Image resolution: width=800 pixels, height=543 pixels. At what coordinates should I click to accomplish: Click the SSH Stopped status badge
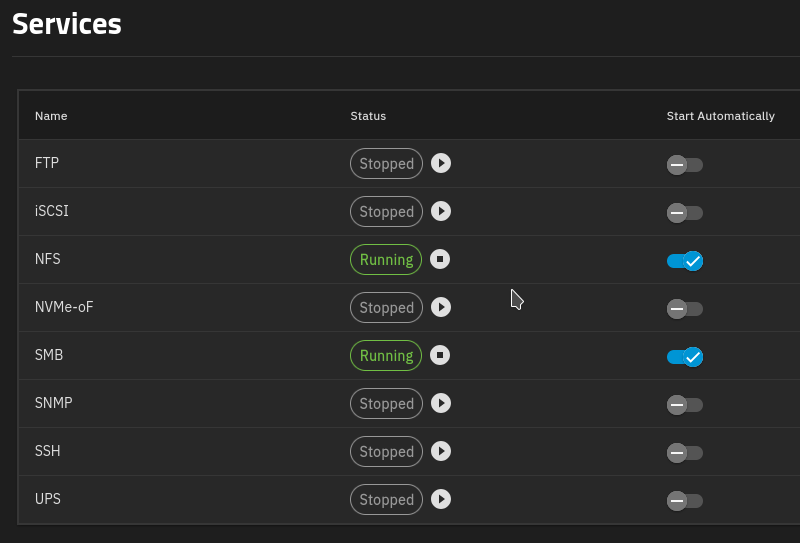[x=386, y=452]
